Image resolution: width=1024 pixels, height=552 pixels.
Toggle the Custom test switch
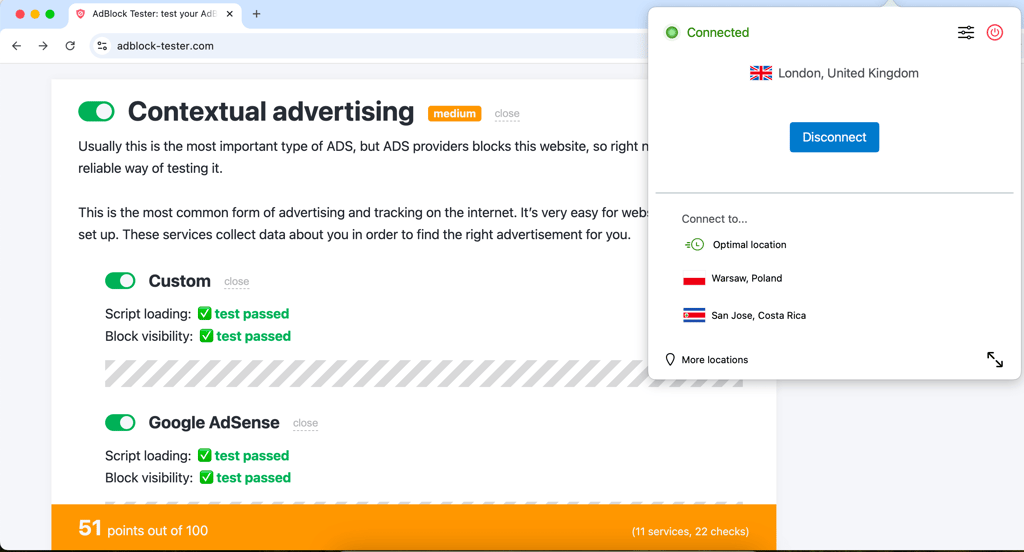coord(120,281)
